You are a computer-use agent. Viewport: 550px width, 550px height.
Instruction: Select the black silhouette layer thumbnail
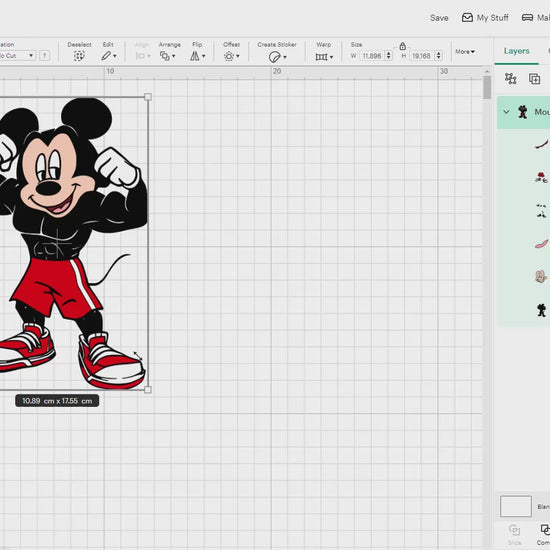point(541,310)
